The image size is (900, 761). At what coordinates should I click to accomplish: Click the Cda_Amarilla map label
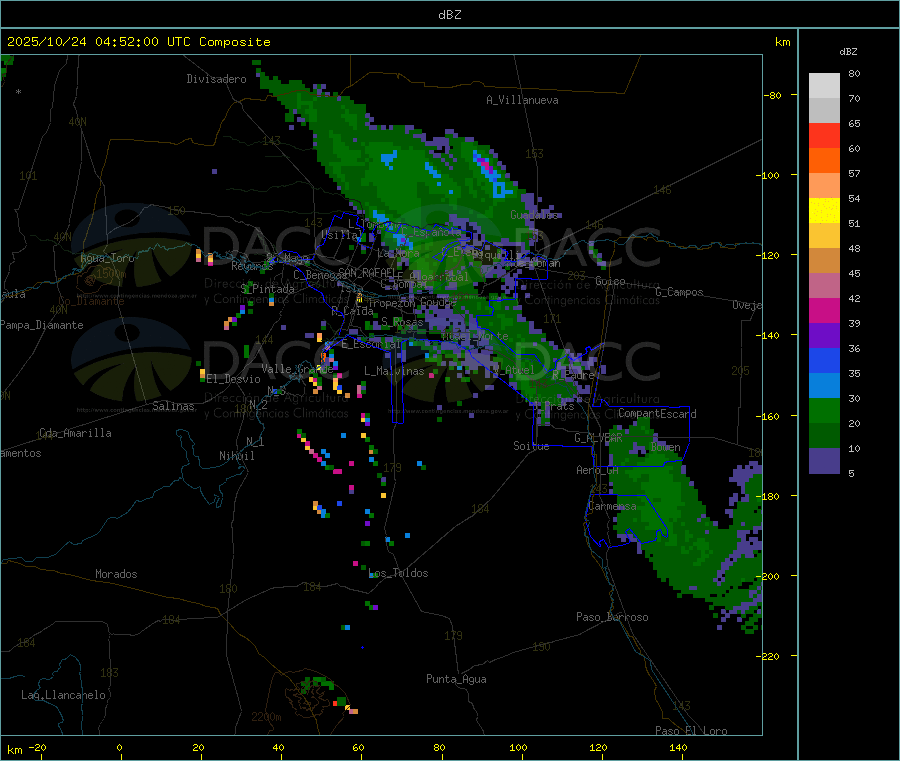tap(75, 433)
